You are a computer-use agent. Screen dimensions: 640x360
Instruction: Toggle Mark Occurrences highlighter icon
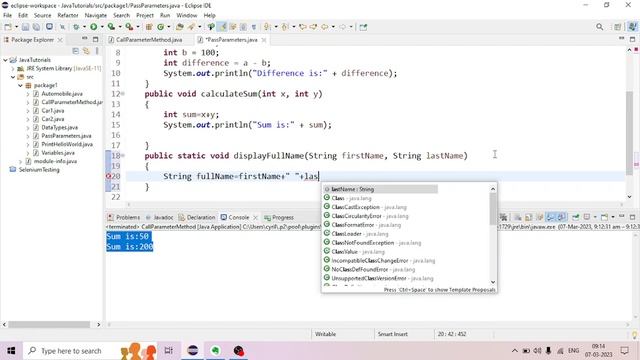coord(222,27)
